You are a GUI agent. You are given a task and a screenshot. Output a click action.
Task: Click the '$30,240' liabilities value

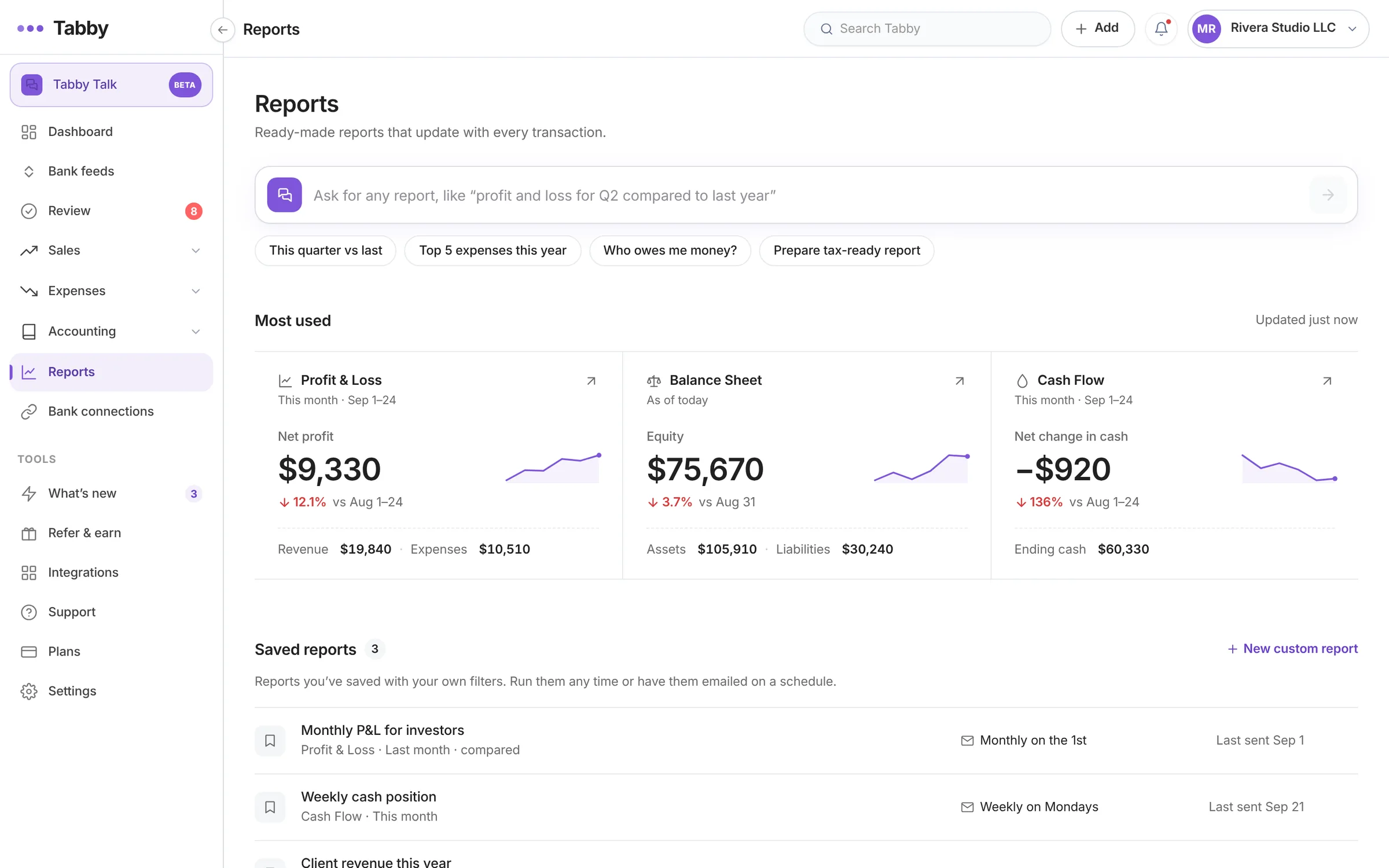click(x=867, y=549)
